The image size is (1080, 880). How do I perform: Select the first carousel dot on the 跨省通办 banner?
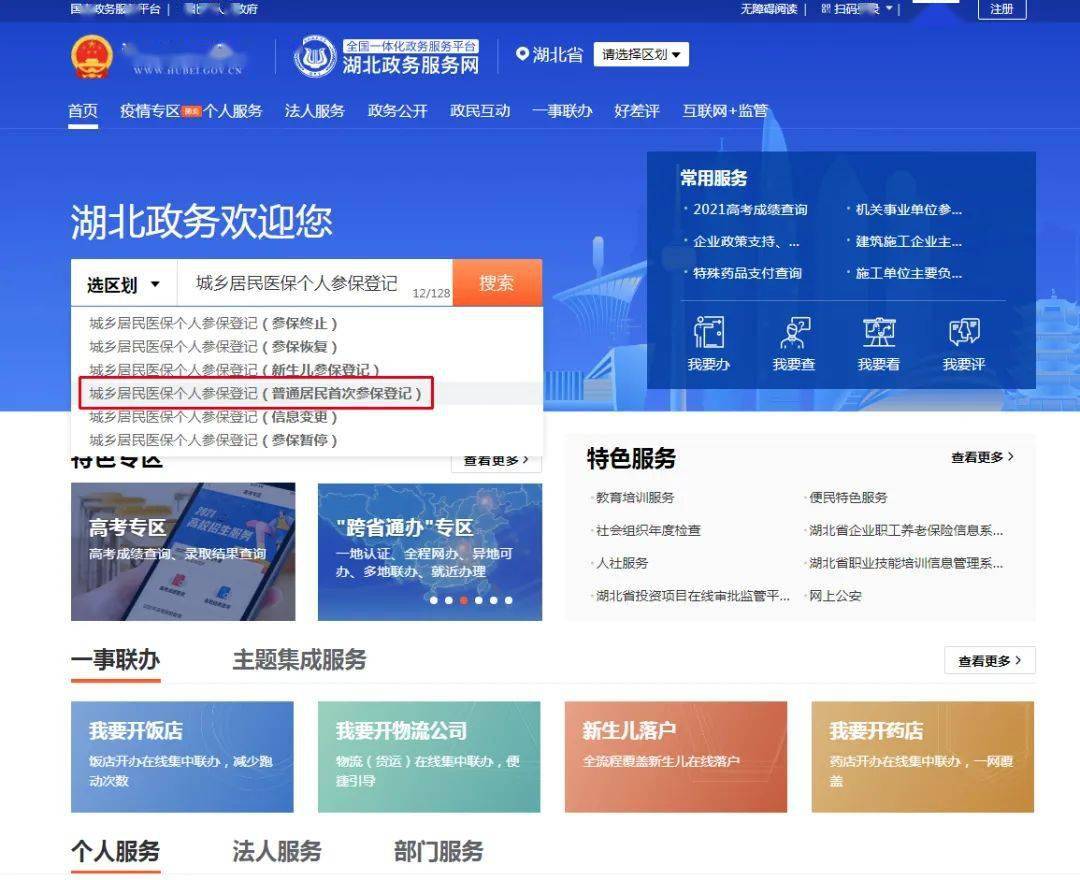(434, 600)
